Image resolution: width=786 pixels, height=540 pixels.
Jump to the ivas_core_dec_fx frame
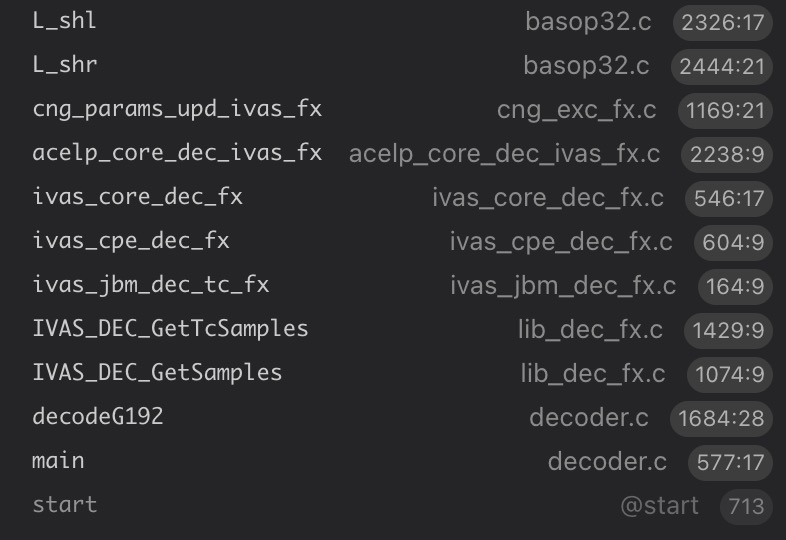[137, 197]
